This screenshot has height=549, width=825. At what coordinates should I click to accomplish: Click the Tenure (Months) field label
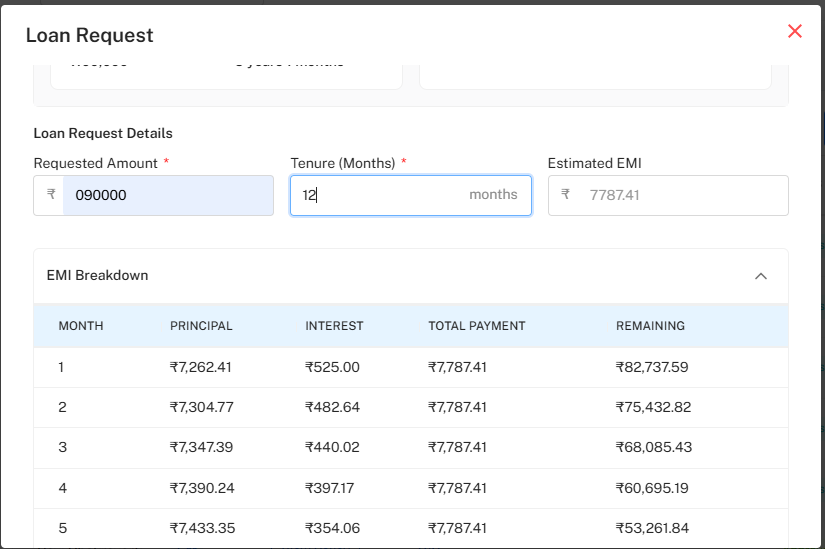pyautogui.click(x=342, y=163)
